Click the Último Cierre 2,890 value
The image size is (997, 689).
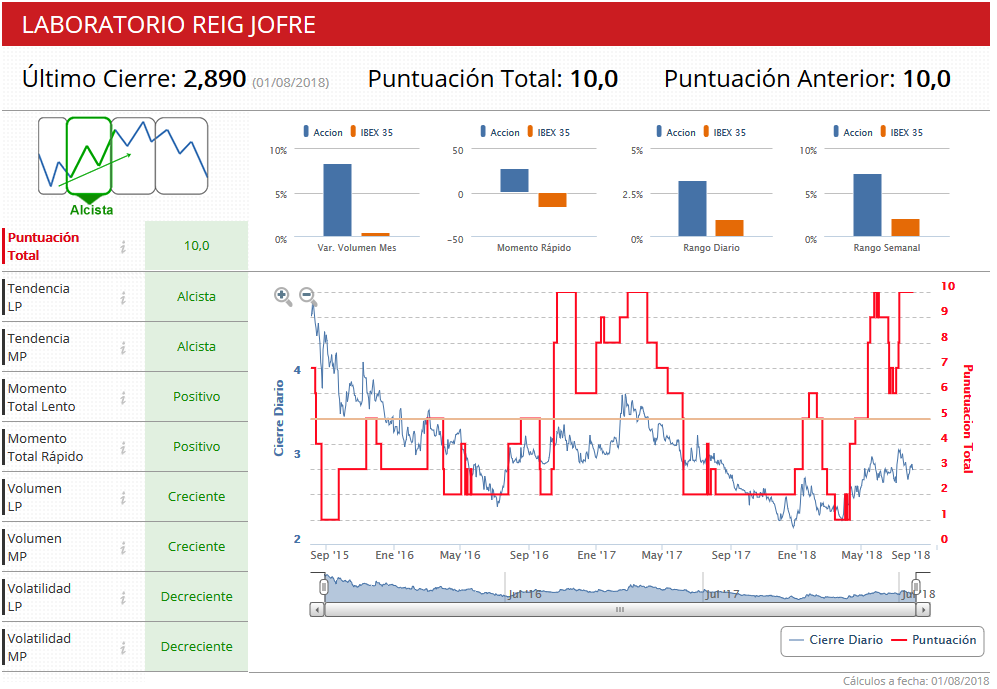[x=214, y=79]
